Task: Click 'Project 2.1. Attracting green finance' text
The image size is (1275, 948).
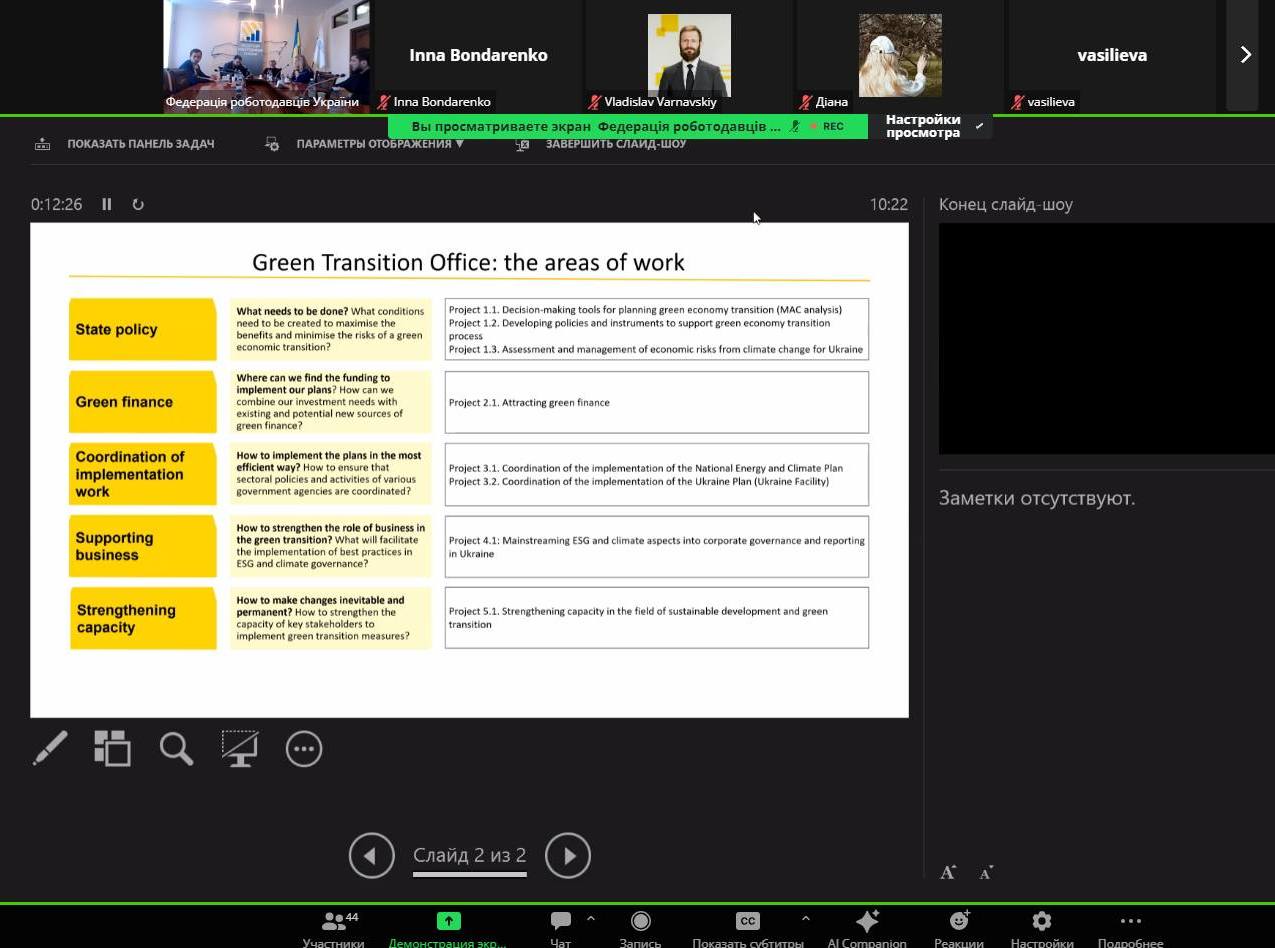Action: click(x=529, y=402)
